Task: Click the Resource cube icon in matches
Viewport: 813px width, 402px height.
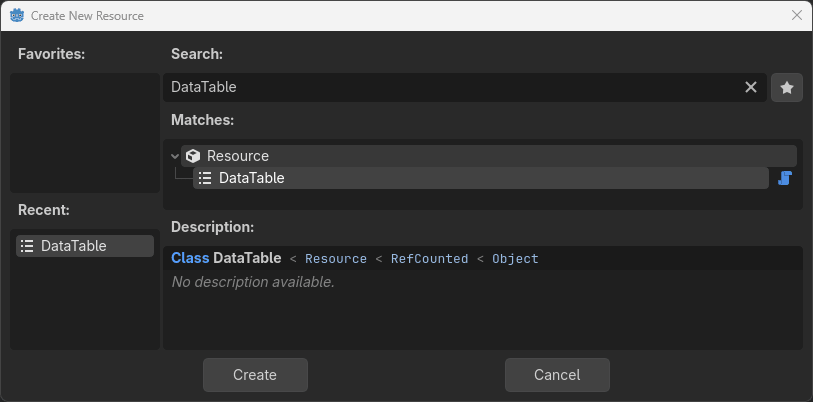Action: click(x=193, y=156)
